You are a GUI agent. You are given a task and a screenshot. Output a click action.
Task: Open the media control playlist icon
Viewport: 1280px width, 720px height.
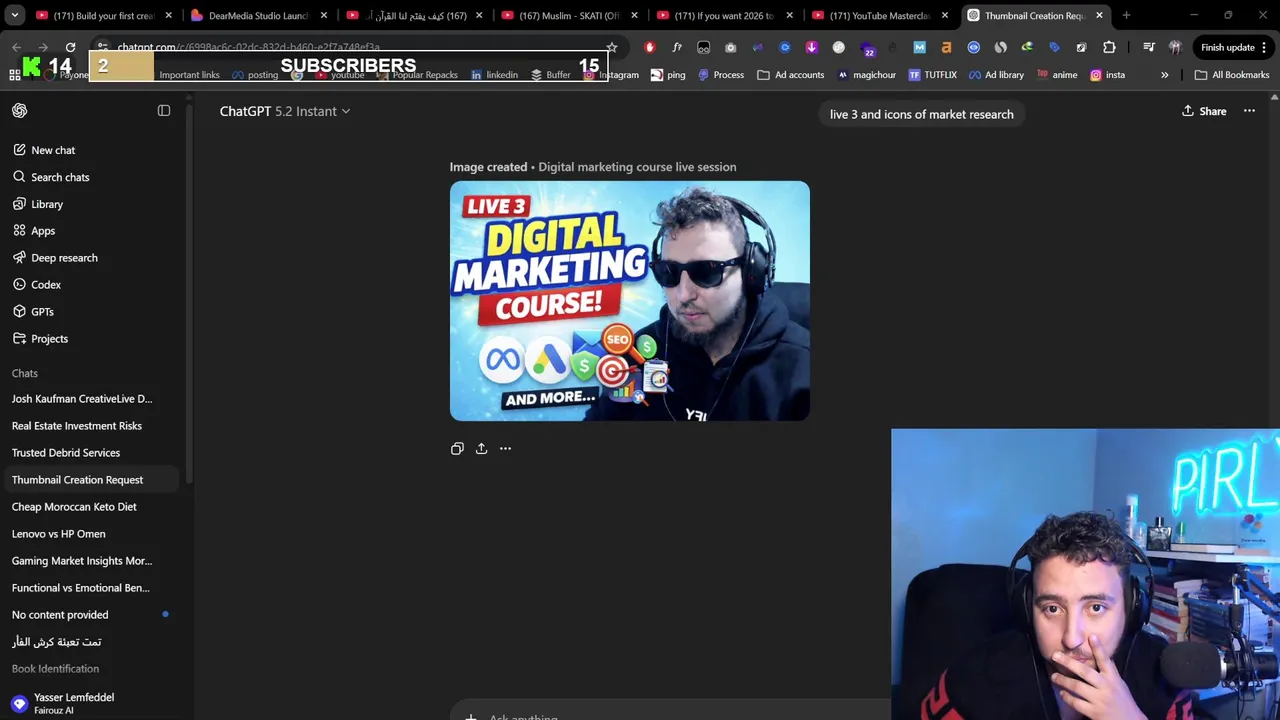pos(1149,47)
